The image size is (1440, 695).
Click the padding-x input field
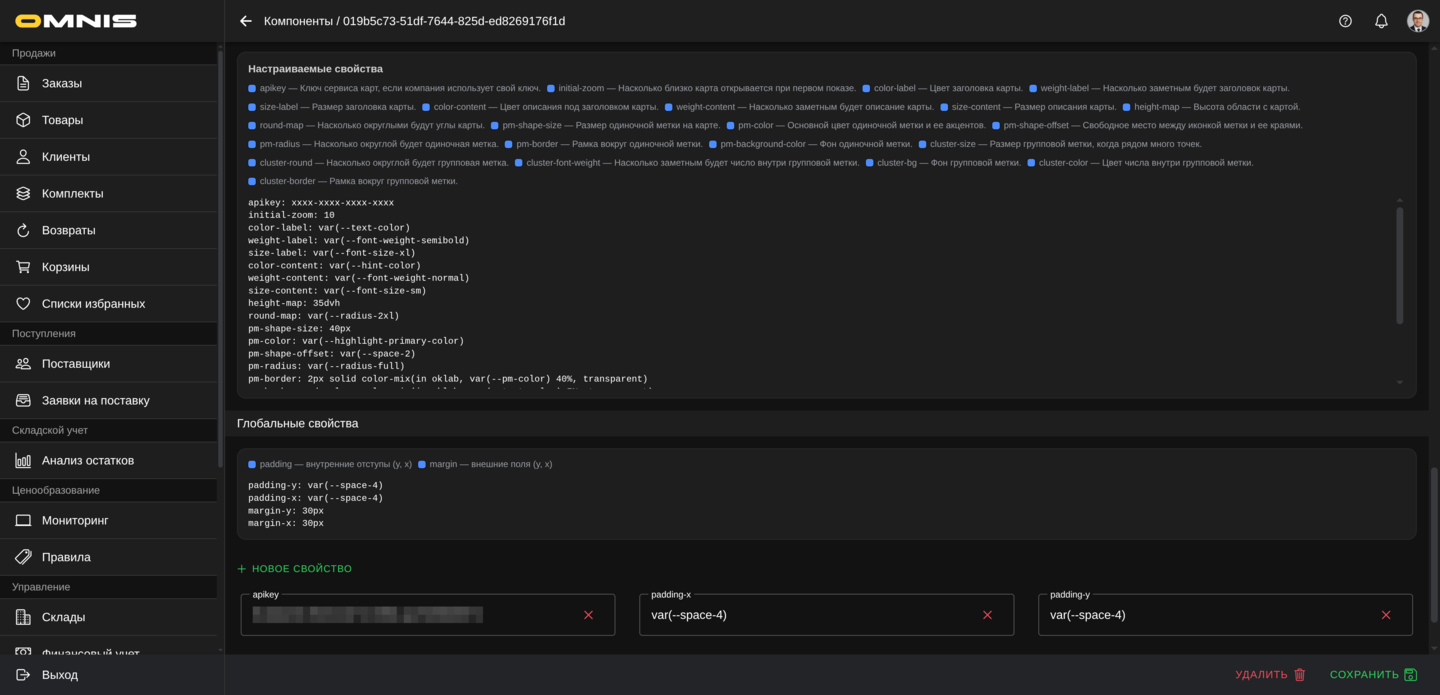pos(805,615)
